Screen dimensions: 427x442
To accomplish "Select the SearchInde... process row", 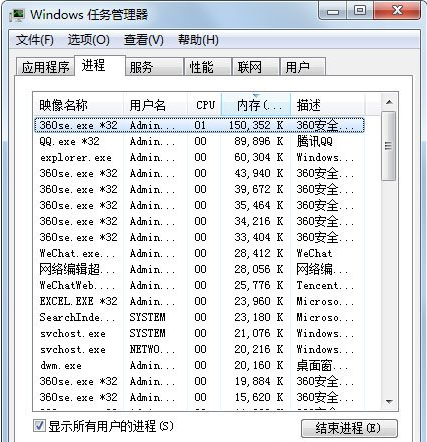I will click(199, 317).
